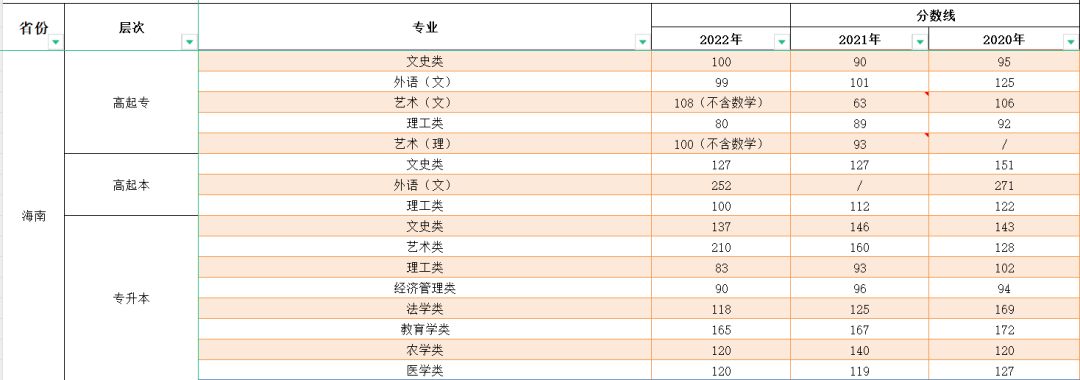Open the 专业 column filter dropdown
This screenshot has height=380, width=1080.
(x=643, y=42)
